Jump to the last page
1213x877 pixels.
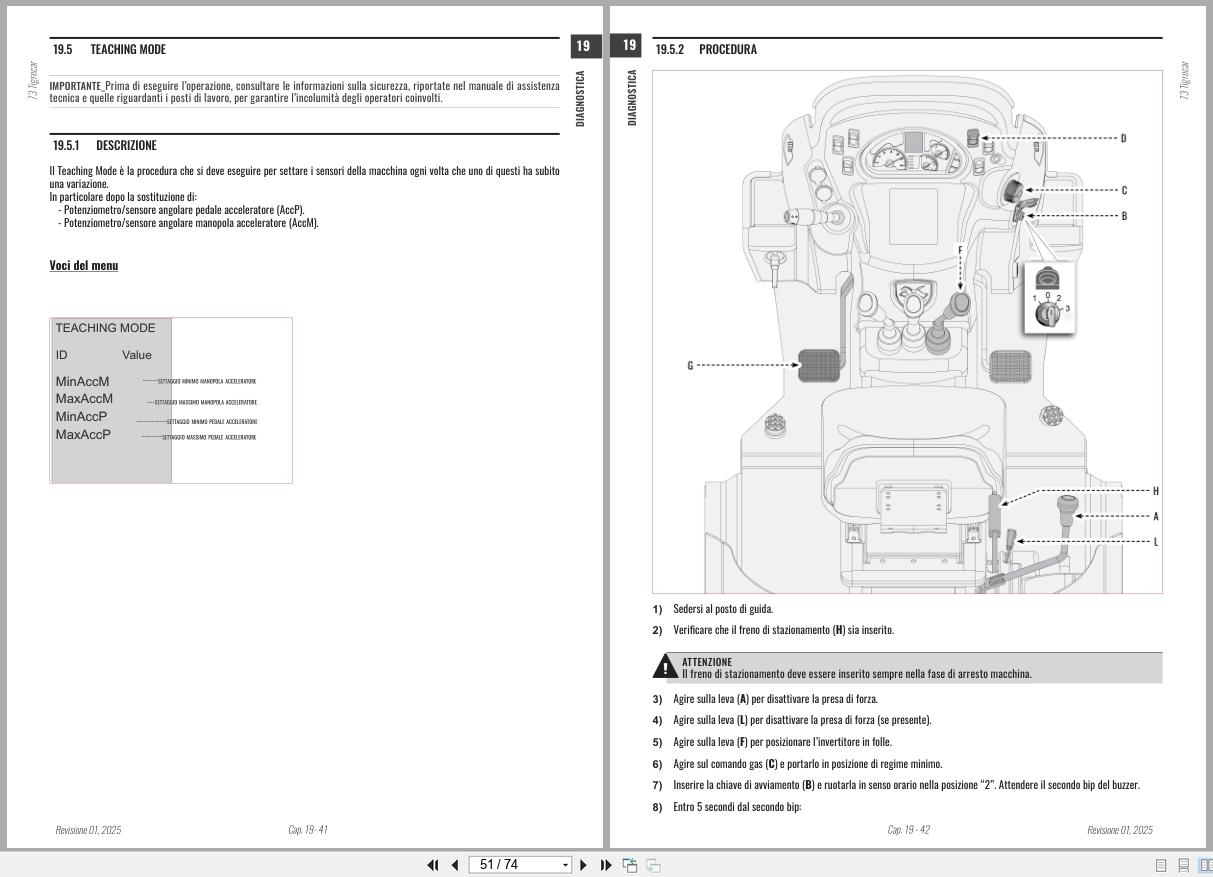[x=606, y=865]
